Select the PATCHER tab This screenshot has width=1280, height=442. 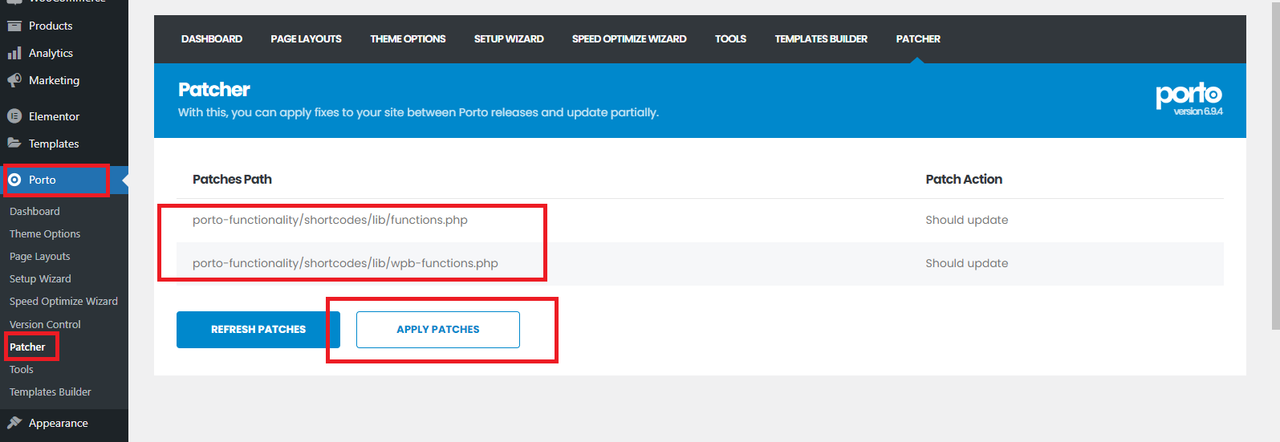click(918, 39)
